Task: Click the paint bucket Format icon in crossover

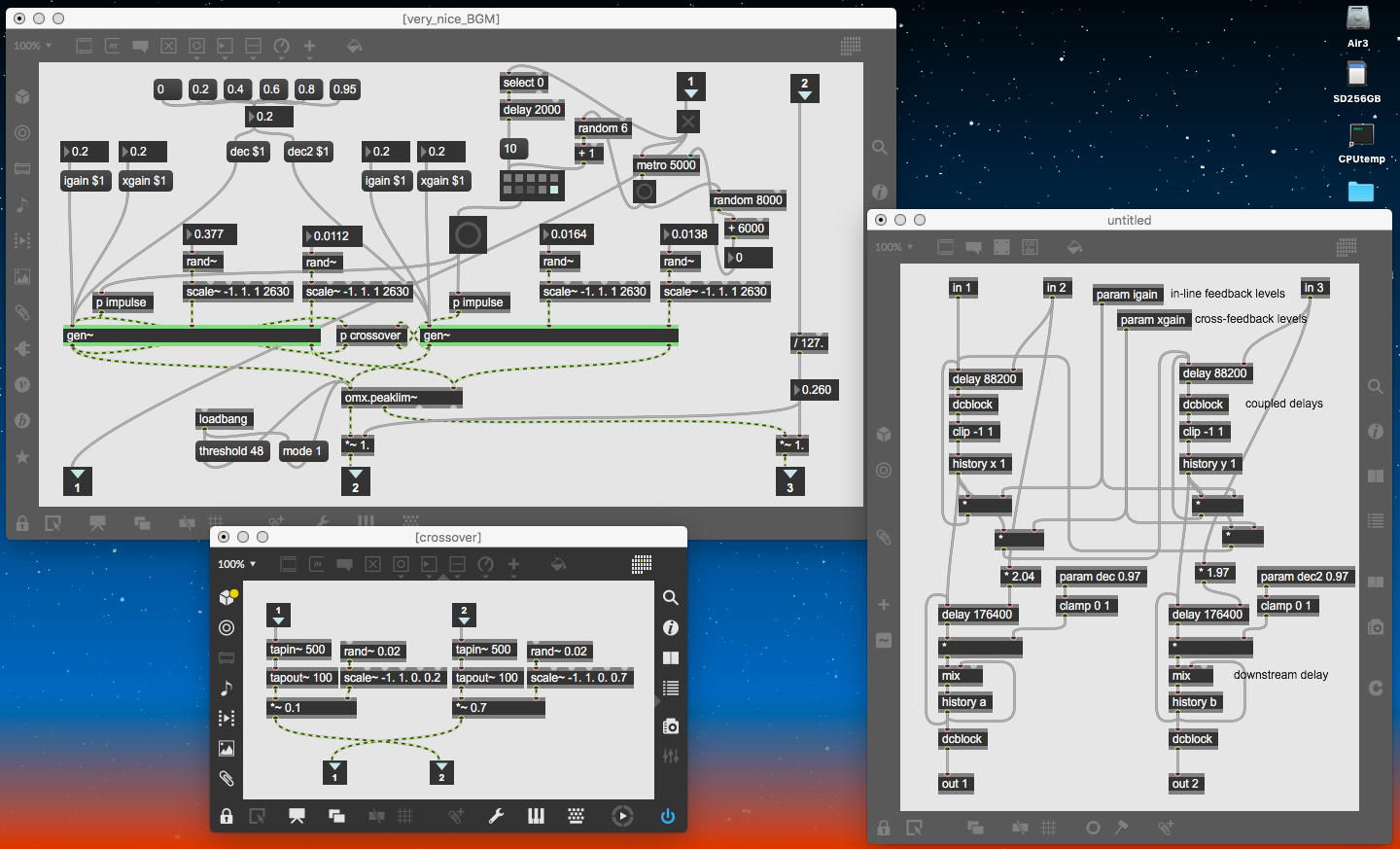Action: coord(558,564)
